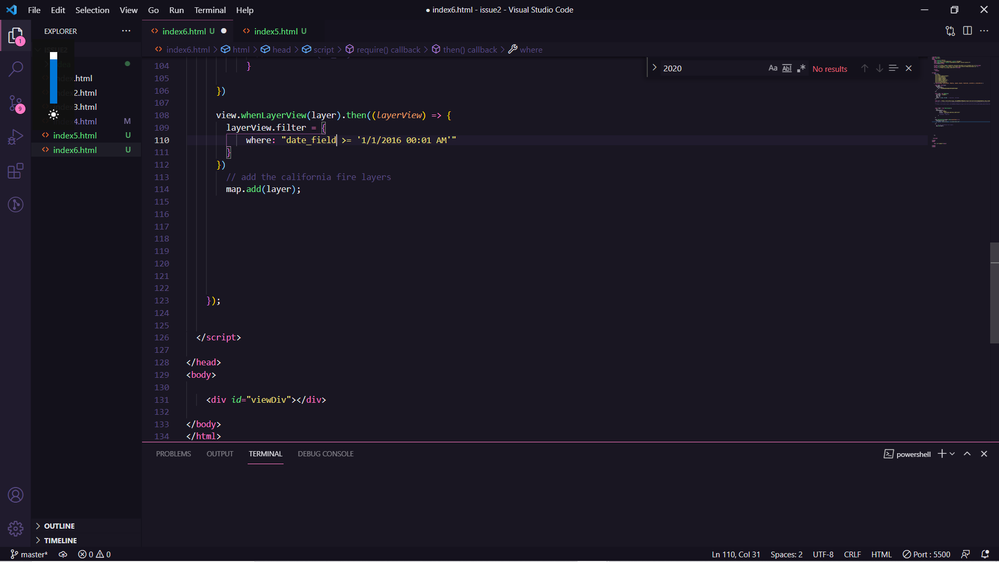Viewport: 999px width, 562px height.
Task: Click the script breadcrumb segment
Action: coord(318,50)
